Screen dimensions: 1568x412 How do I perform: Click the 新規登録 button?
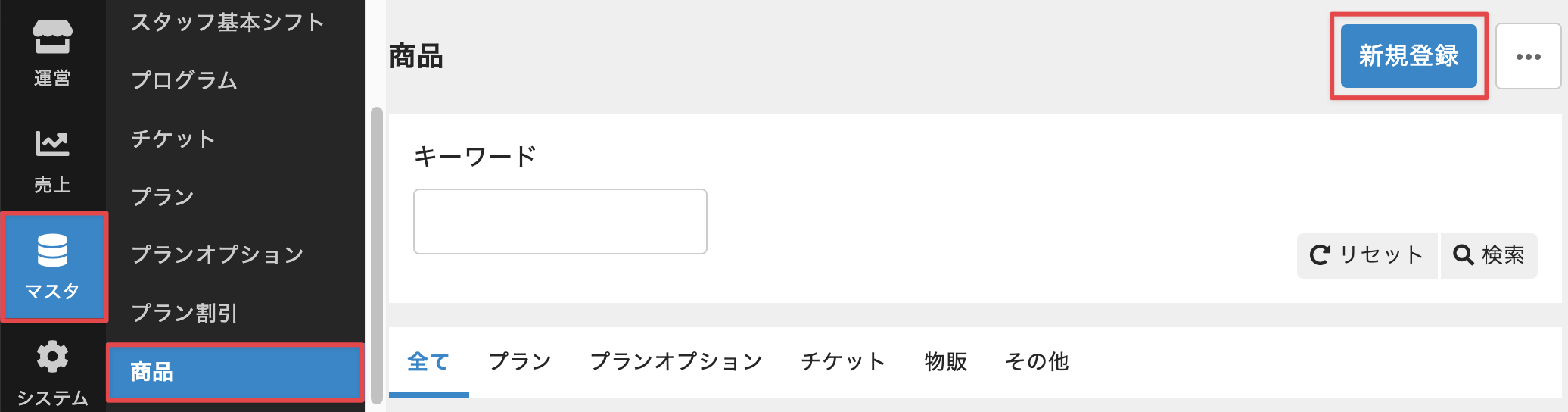click(1408, 56)
